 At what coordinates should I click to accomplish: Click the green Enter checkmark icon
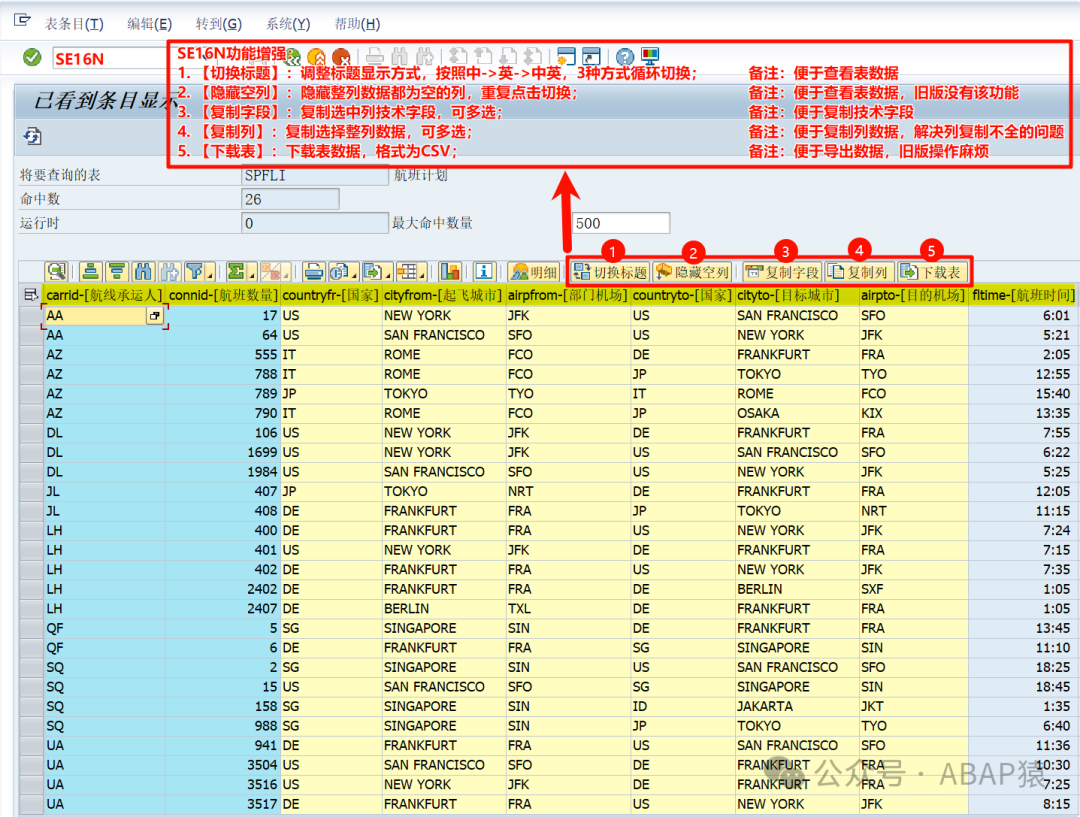(32, 57)
